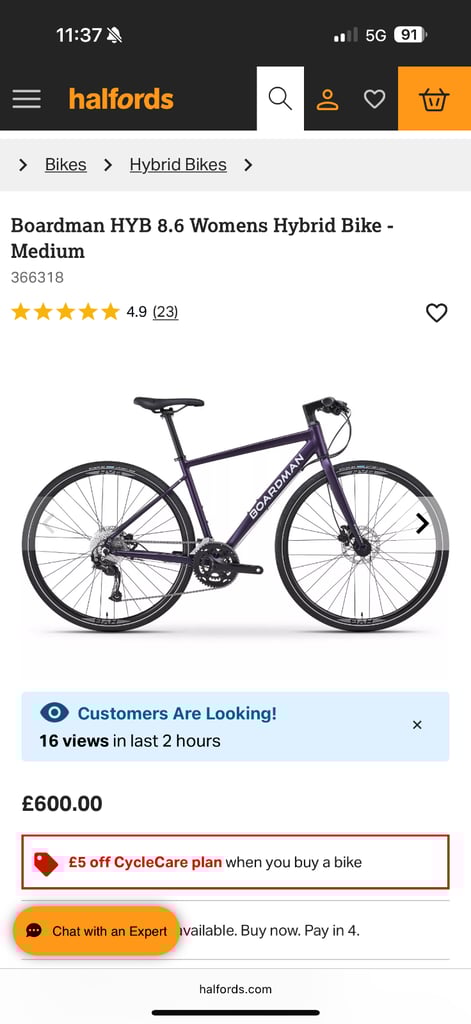Open wishlist heart in header
The width and height of the screenshot is (471, 1024).
pos(374,99)
